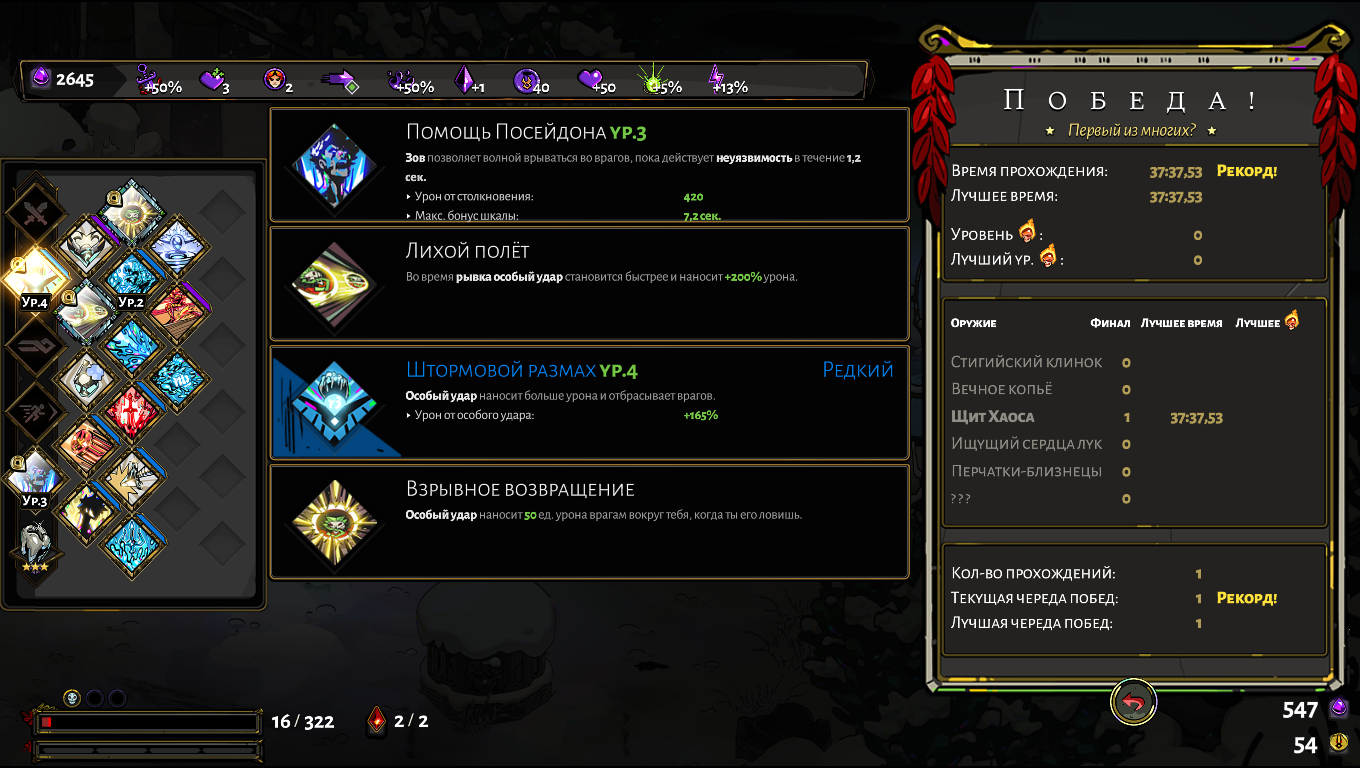Select the empty sword attack slot
The width and height of the screenshot is (1360, 768).
click(x=35, y=212)
